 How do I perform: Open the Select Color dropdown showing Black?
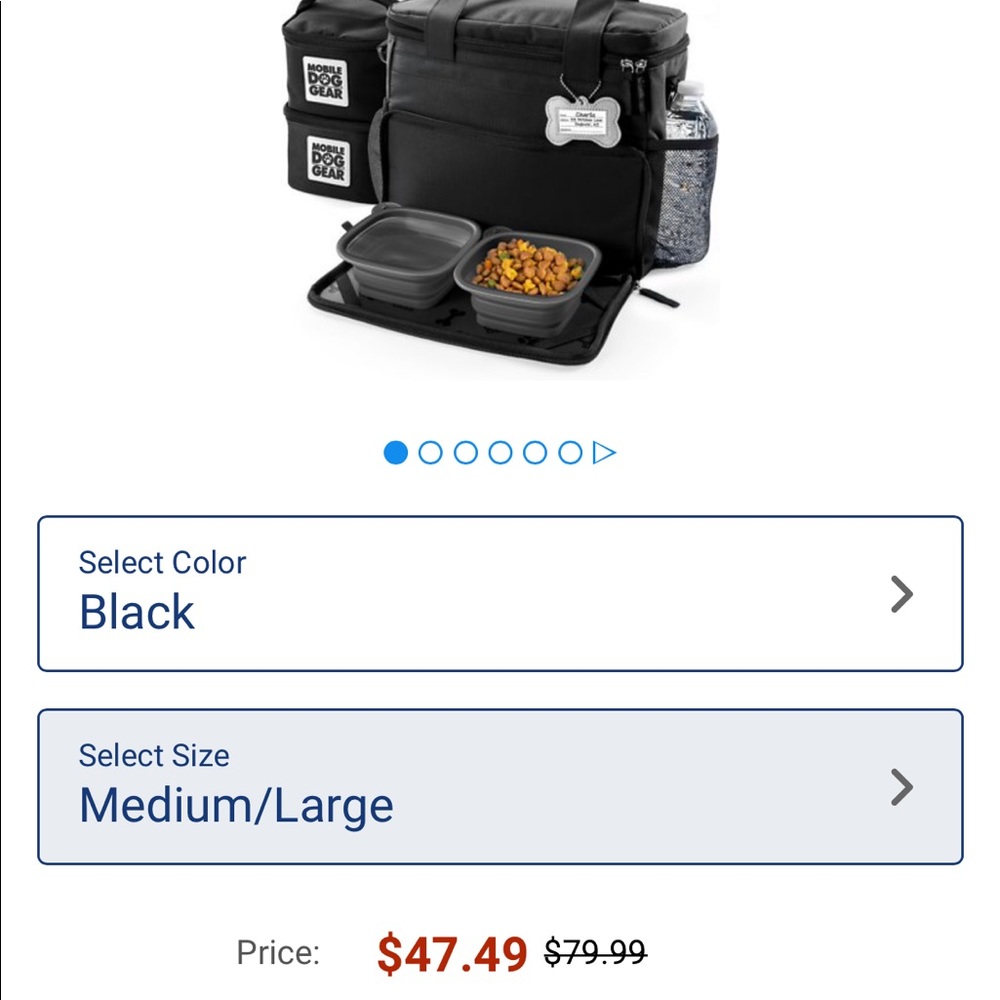(500, 594)
